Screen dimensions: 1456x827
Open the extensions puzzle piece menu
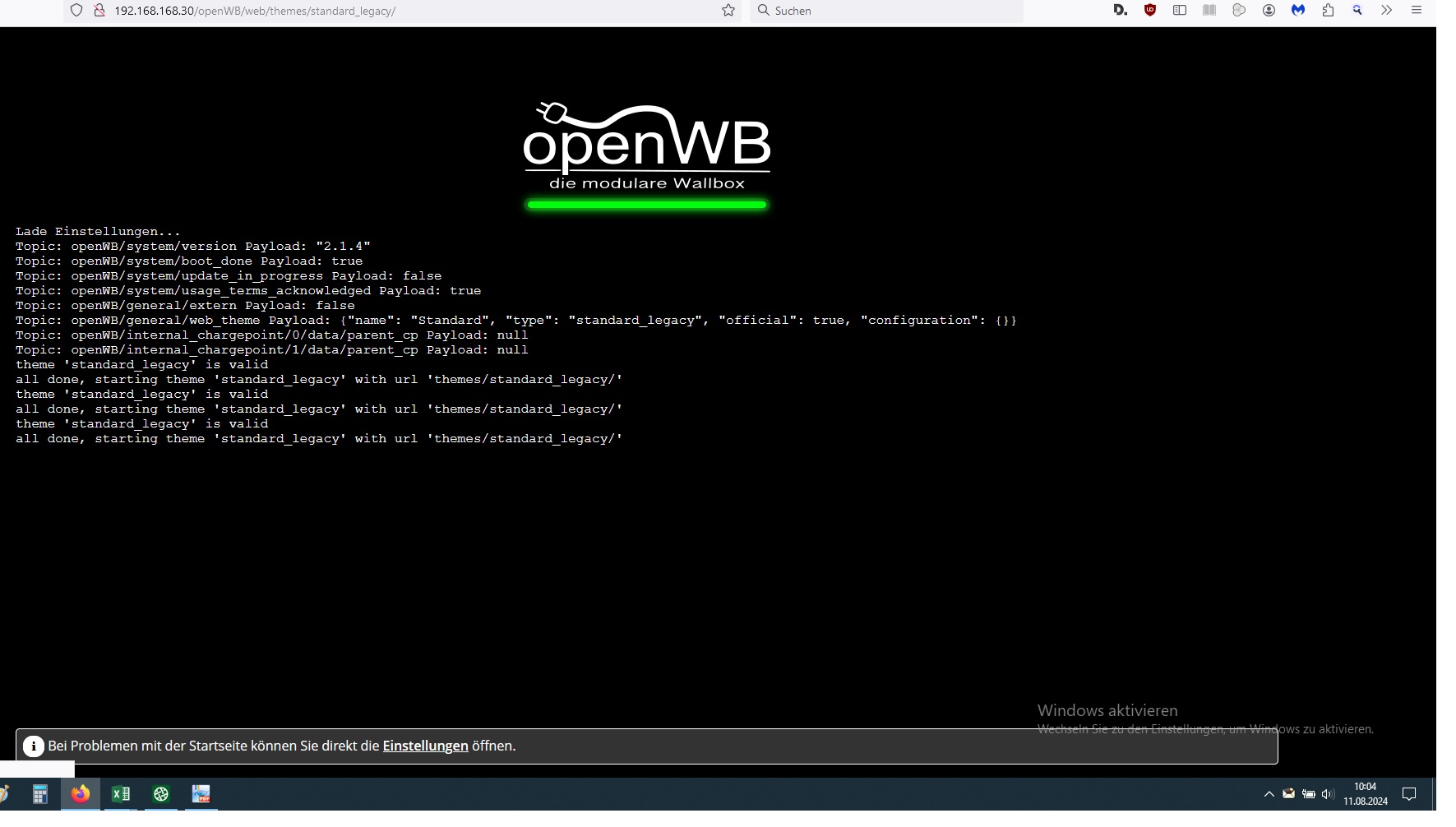(1328, 11)
